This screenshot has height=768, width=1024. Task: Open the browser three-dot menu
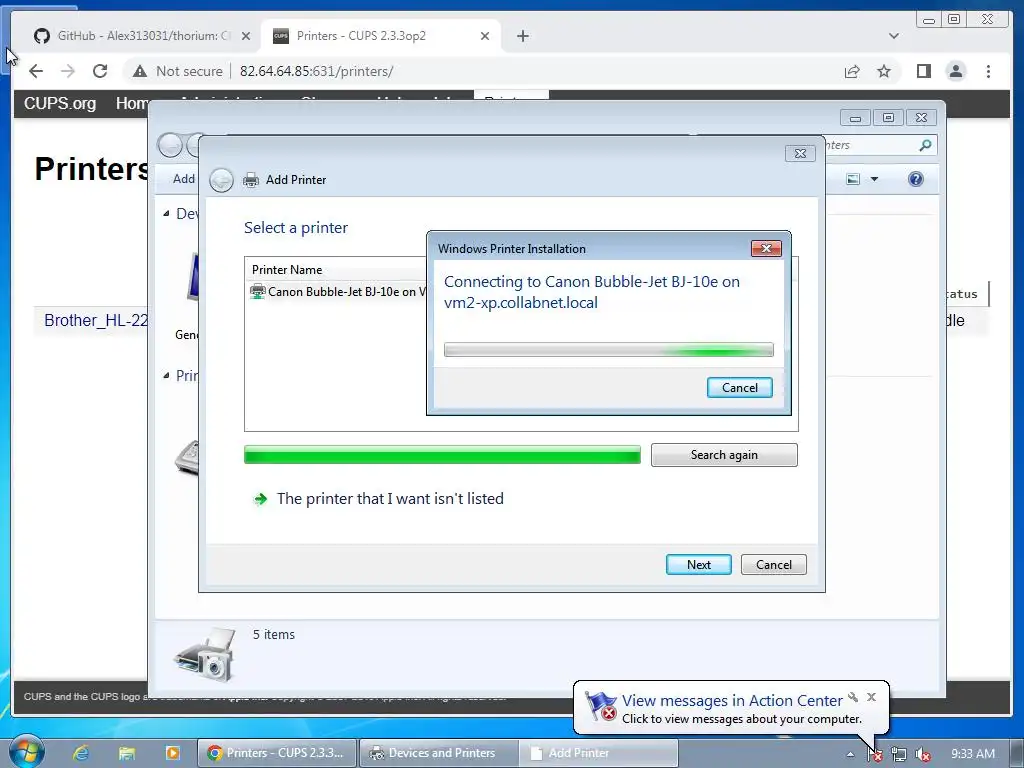[x=988, y=71]
